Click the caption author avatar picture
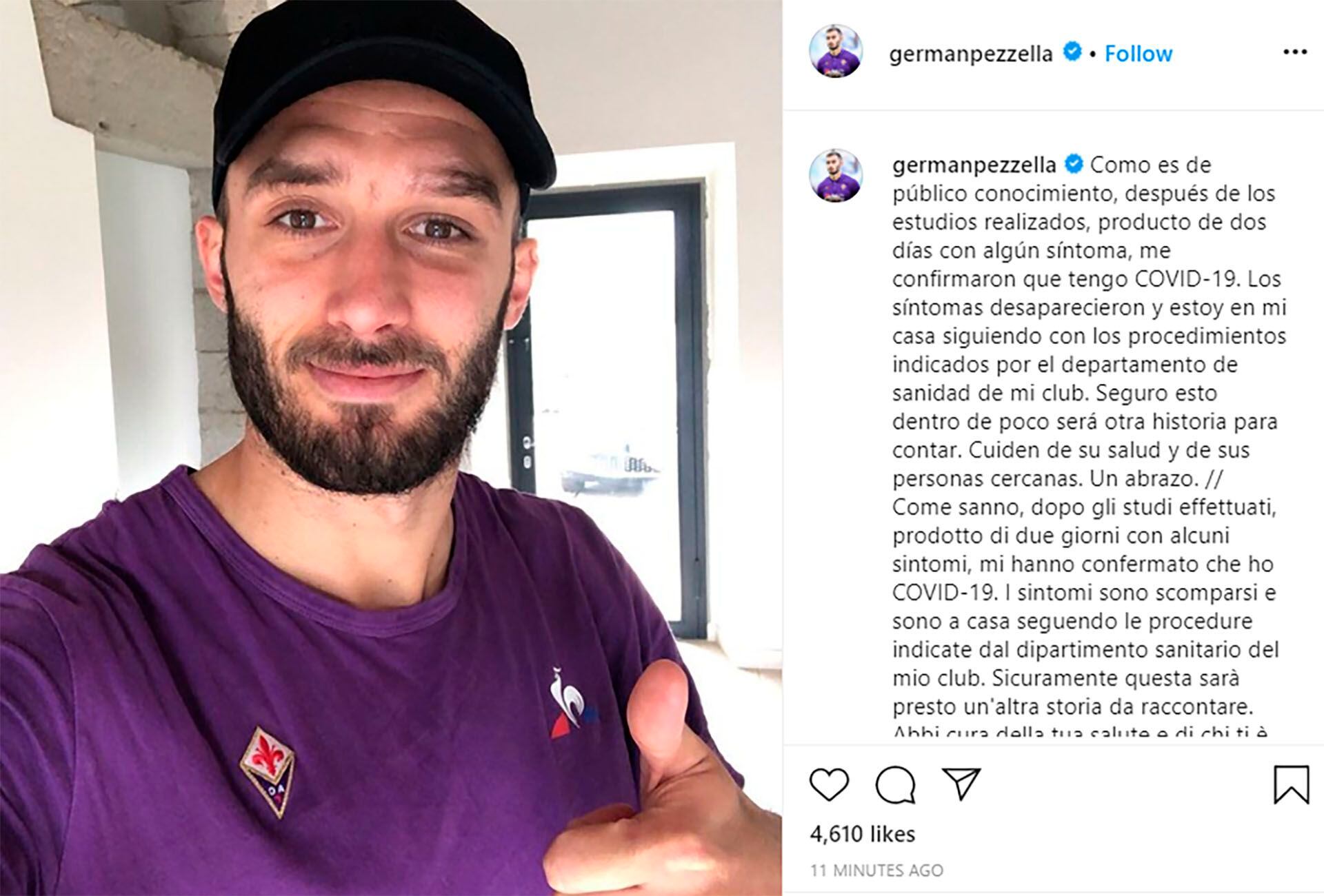 pos(836,175)
